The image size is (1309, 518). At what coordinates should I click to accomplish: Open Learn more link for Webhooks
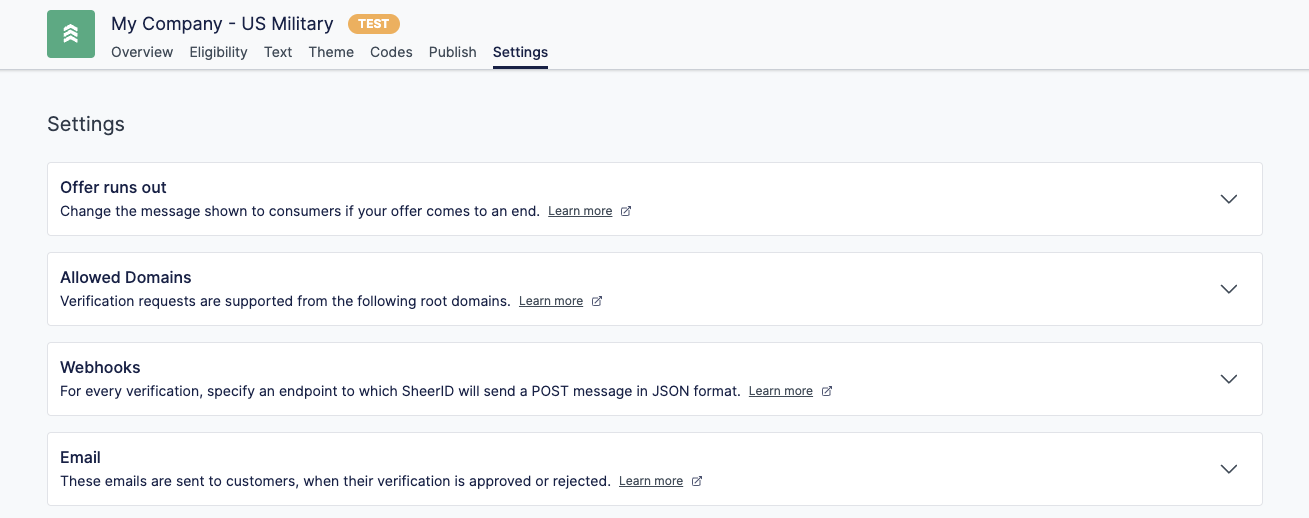[781, 391]
